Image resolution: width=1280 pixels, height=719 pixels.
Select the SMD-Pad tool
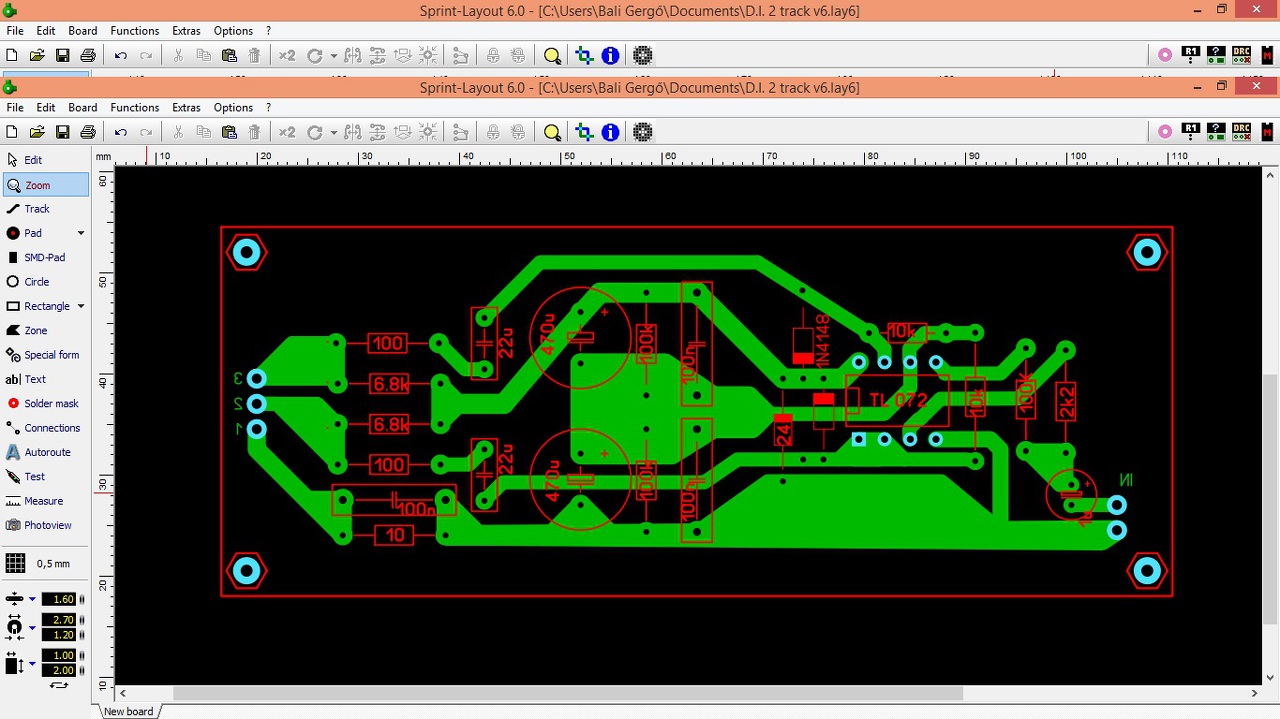44,257
